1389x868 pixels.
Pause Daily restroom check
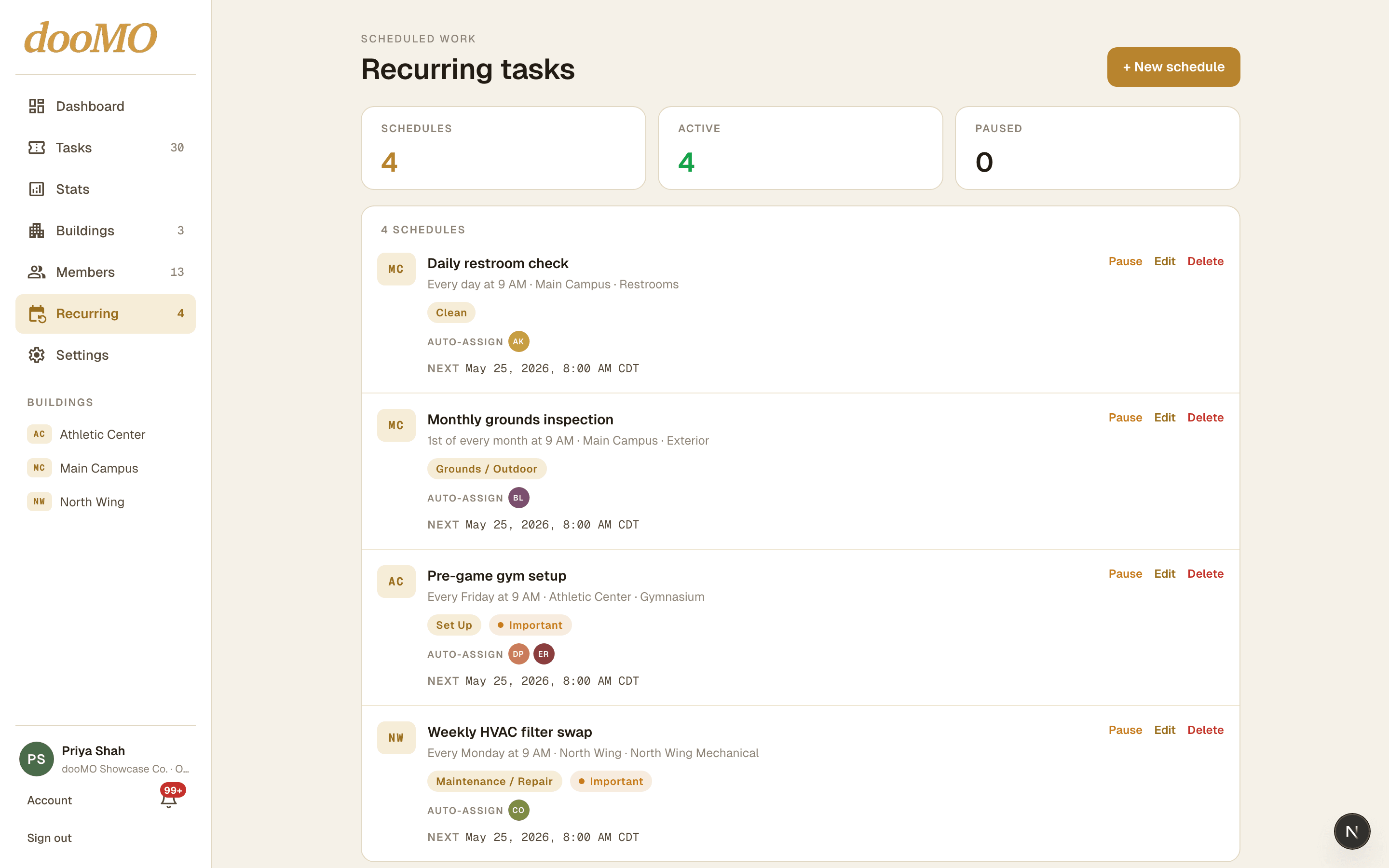click(1125, 261)
